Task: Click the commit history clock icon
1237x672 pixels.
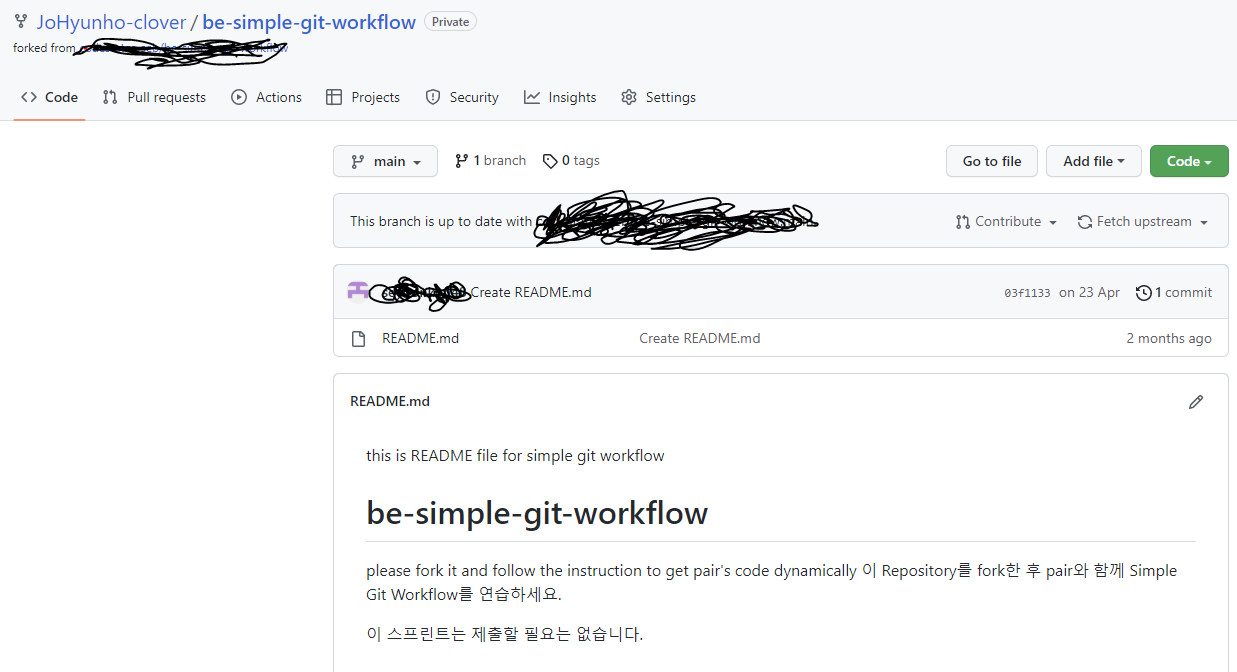Action: click(x=1143, y=293)
